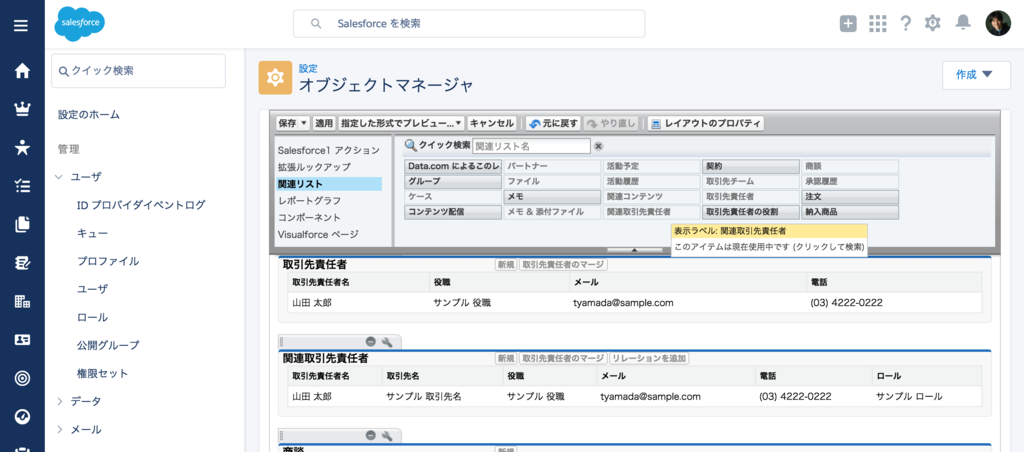The width and height of the screenshot is (1024, 452).
Task: Clear the related list quick search
Action: (x=598, y=146)
